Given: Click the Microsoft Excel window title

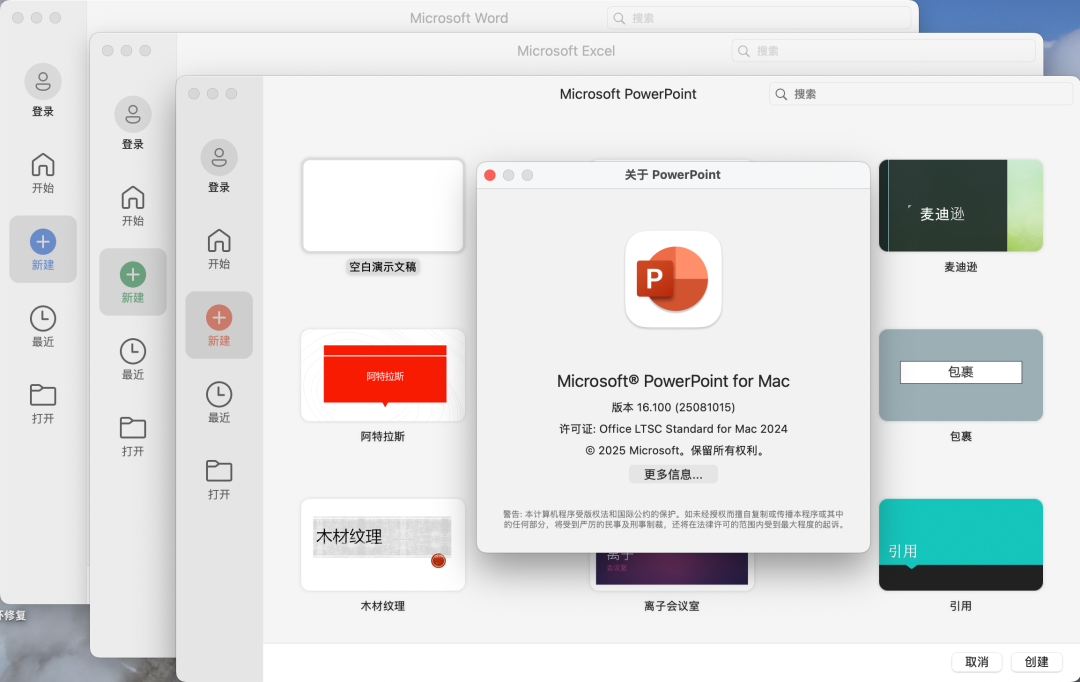Looking at the screenshot, I should click(566, 51).
